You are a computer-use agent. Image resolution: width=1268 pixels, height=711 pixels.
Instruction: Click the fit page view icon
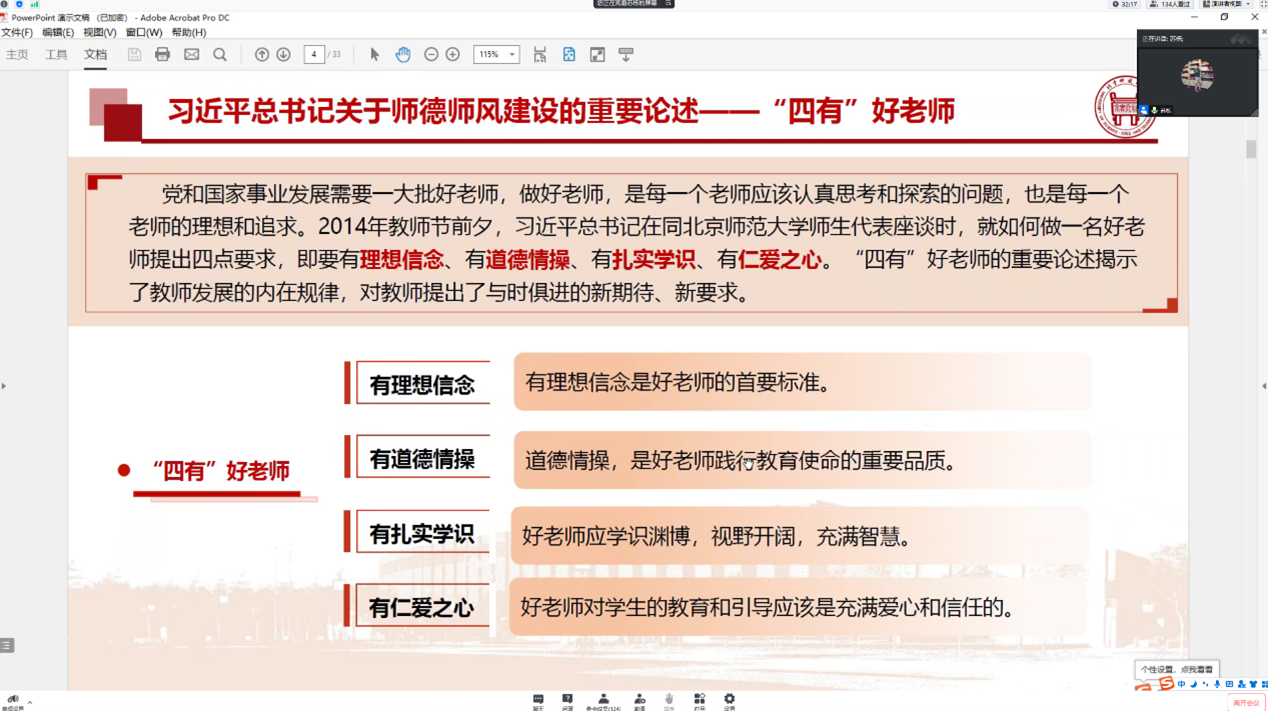[569, 54]
